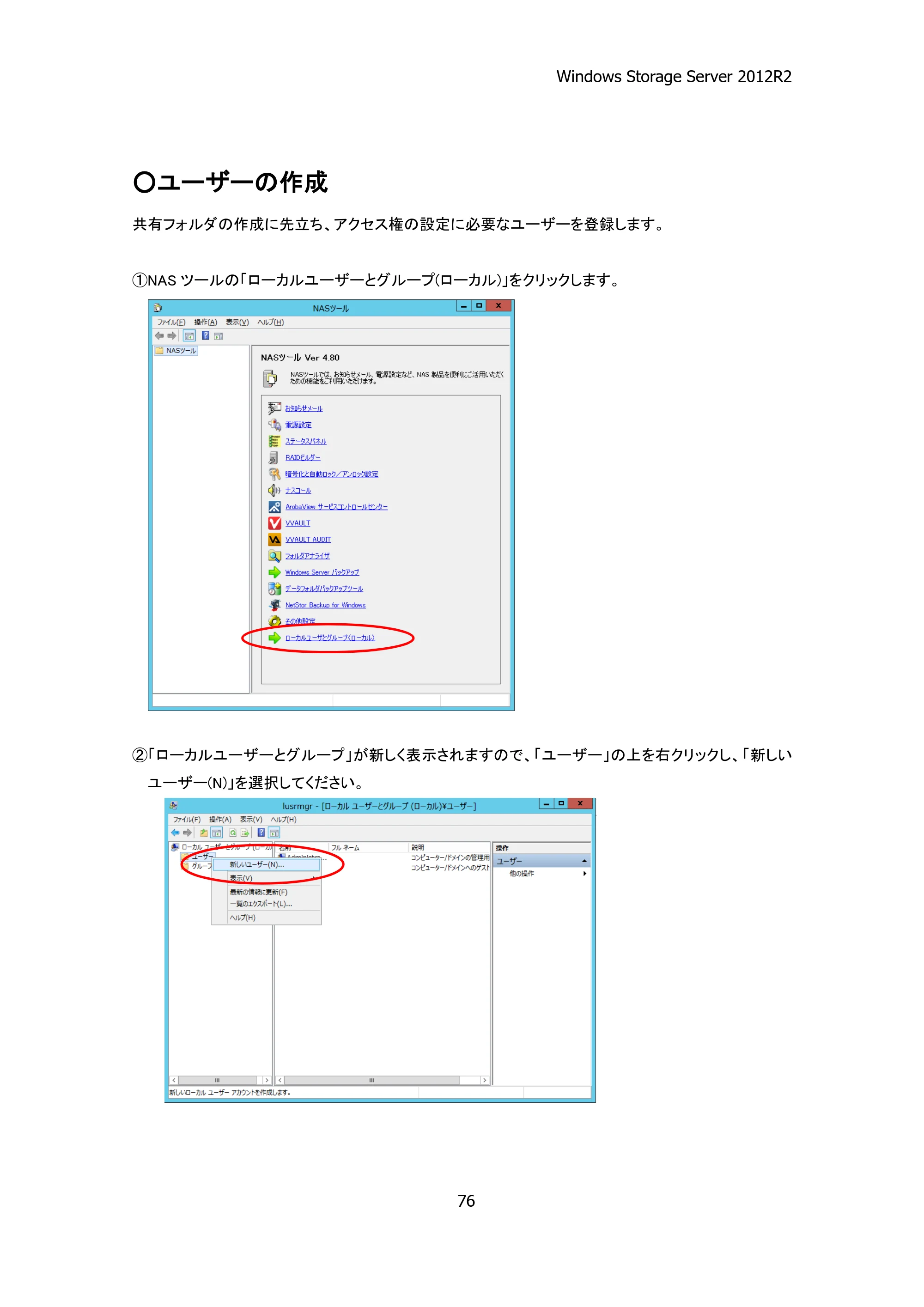The width and height of the screenshot is (924, 1307).
Task: Click the back arrow in NASツール toolbar
Action: coord(159,336)
